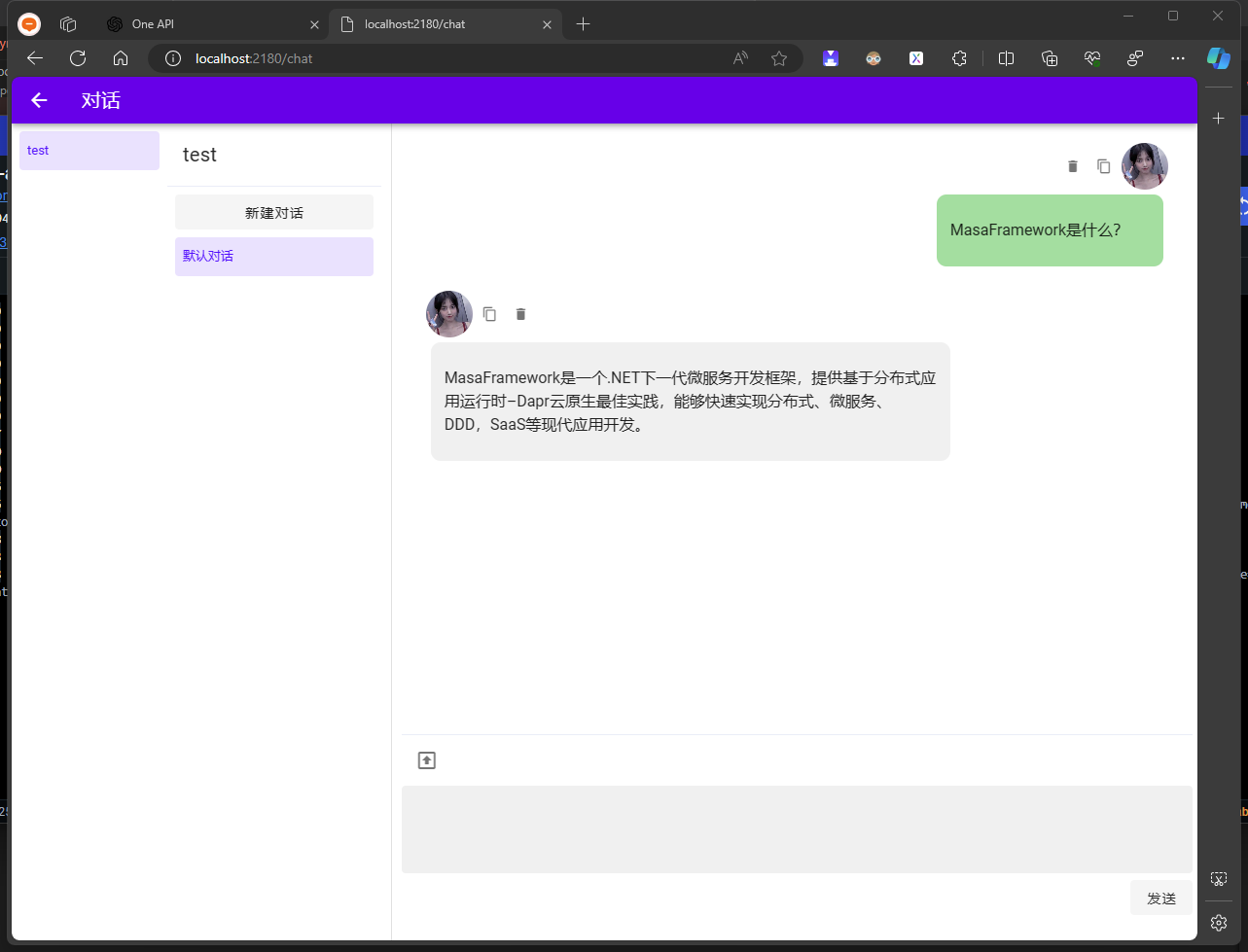Click the 新建对话 button
Viewport: 1248px width, 952px height.
click(x=274, y=212)
